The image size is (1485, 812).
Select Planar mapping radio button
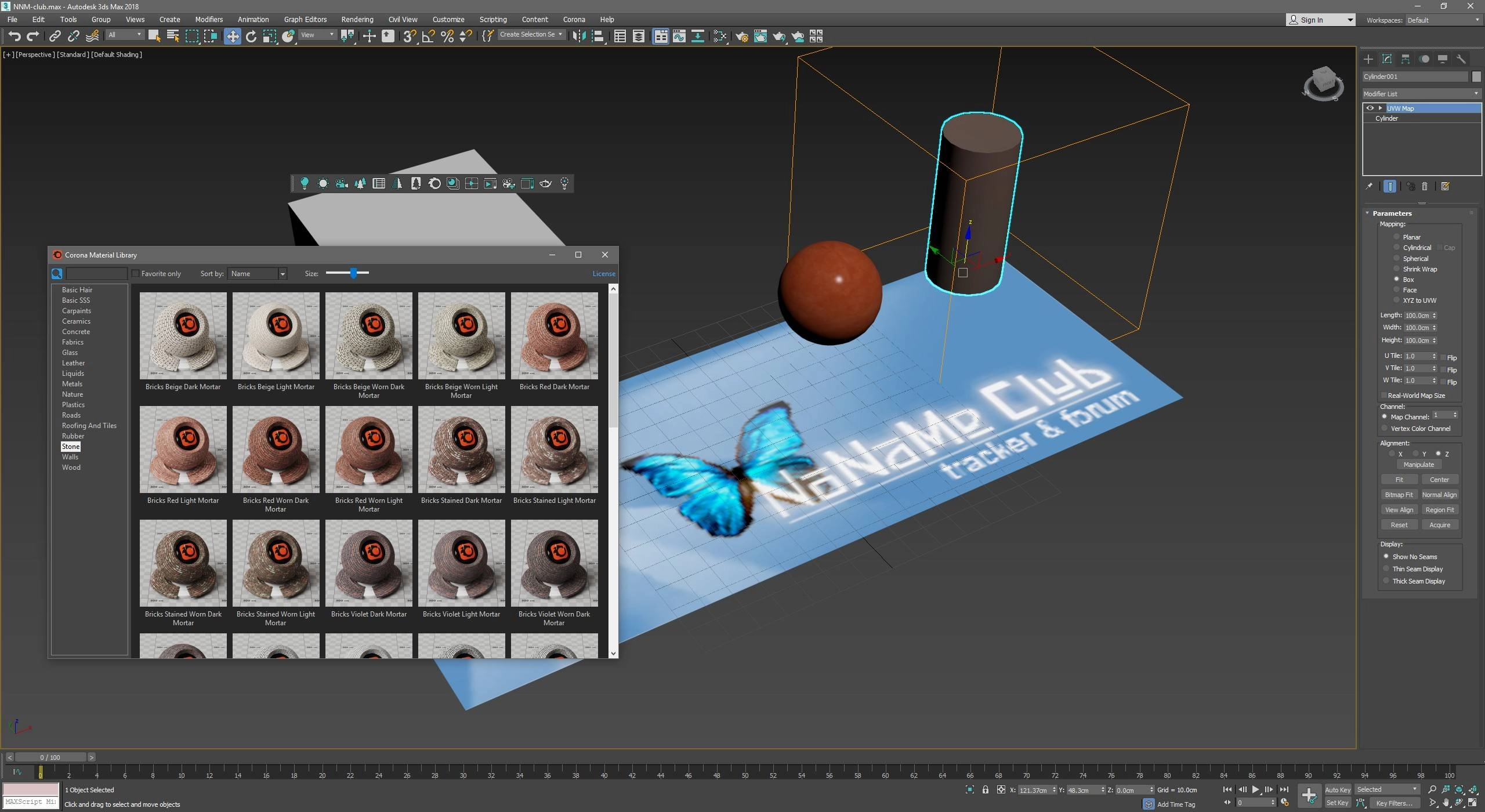click(1396, 237)
